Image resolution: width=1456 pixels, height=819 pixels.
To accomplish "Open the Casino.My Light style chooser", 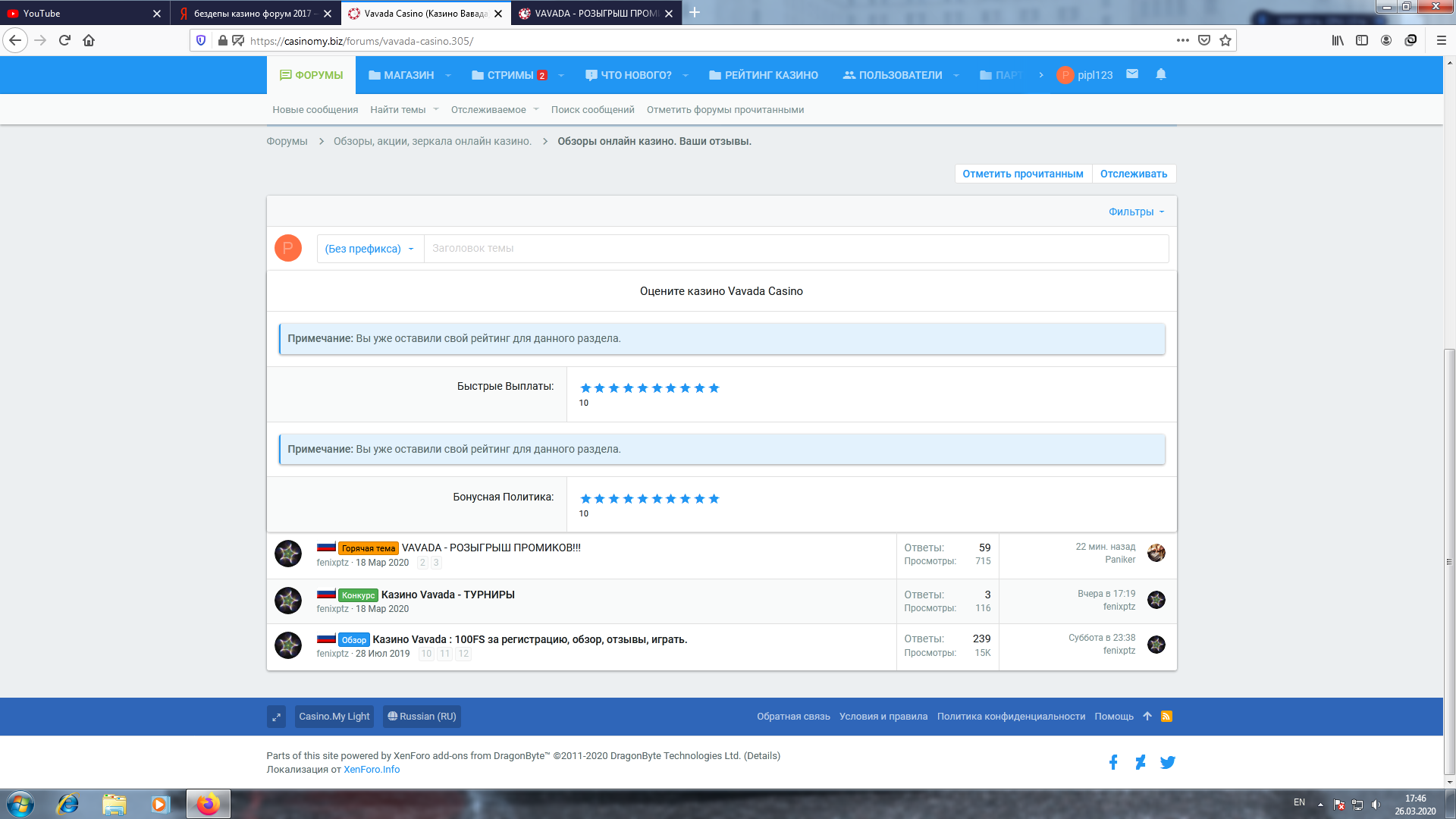I will click(334, 717).
